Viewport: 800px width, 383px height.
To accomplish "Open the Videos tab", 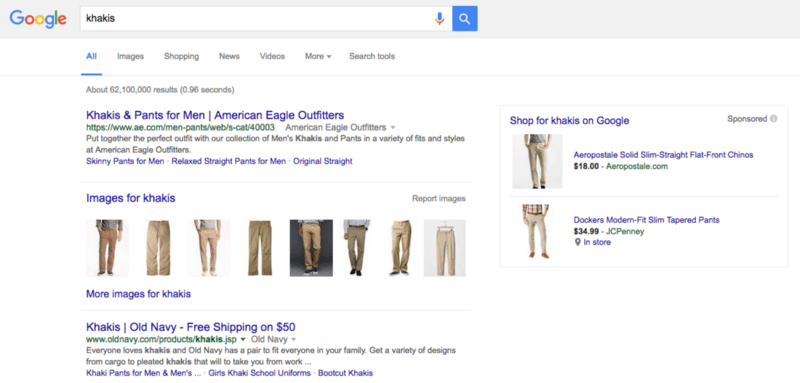I will pyautogui.click(x=272, y=57).
